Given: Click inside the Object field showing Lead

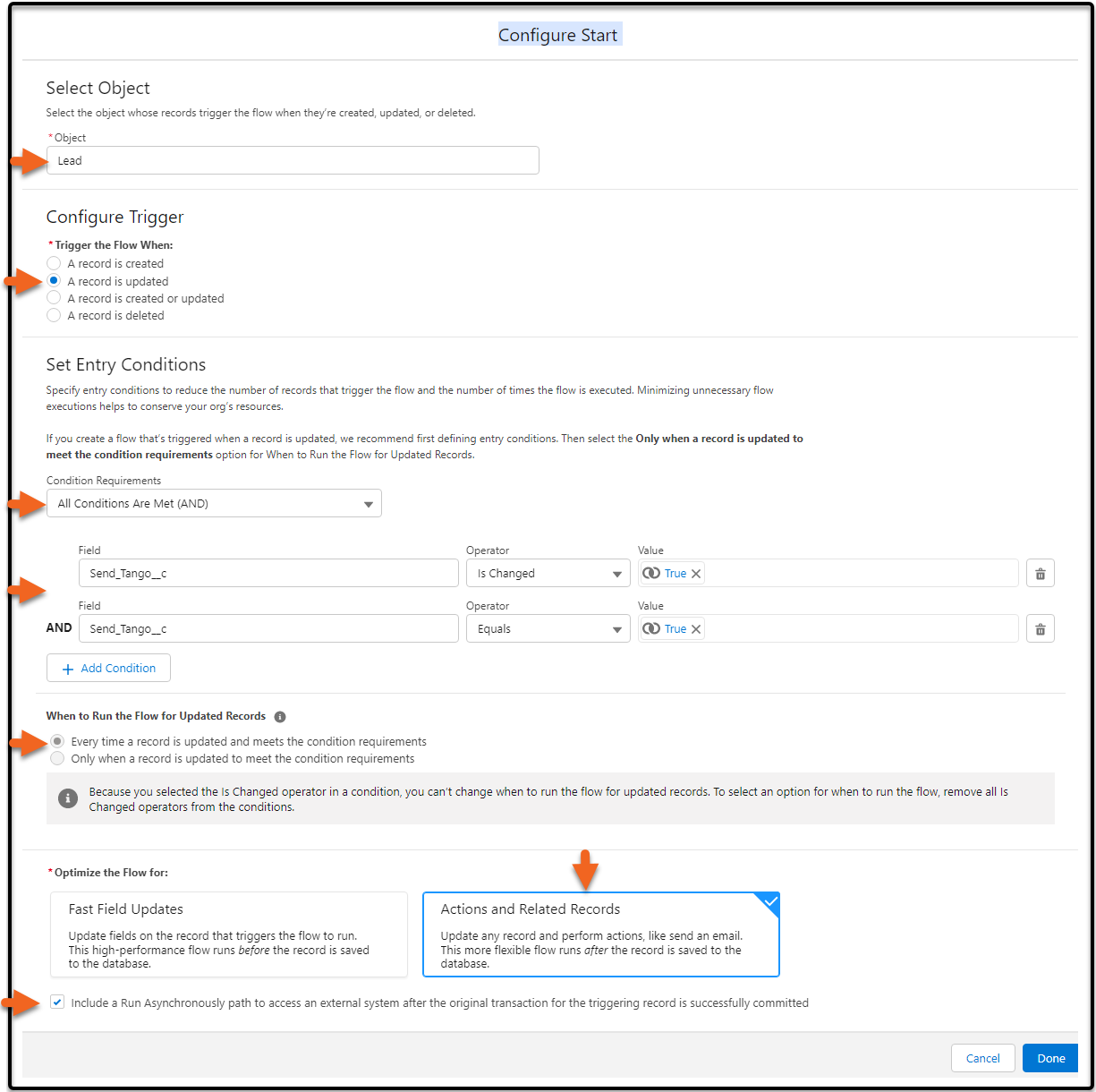Looking at the screenshot, I should coord(293,160).
